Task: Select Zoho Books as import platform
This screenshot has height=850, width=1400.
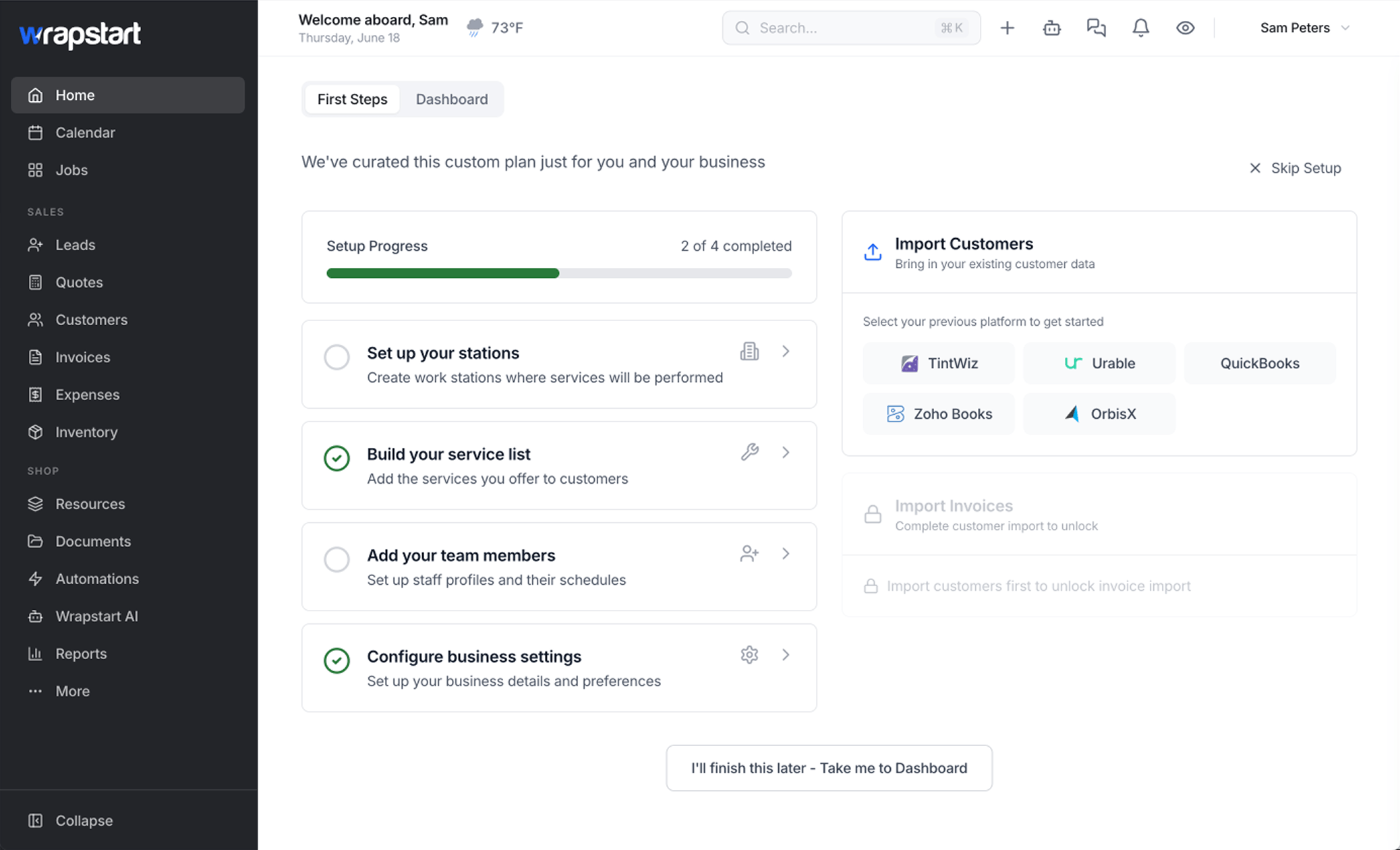Action: click(939, 414)
